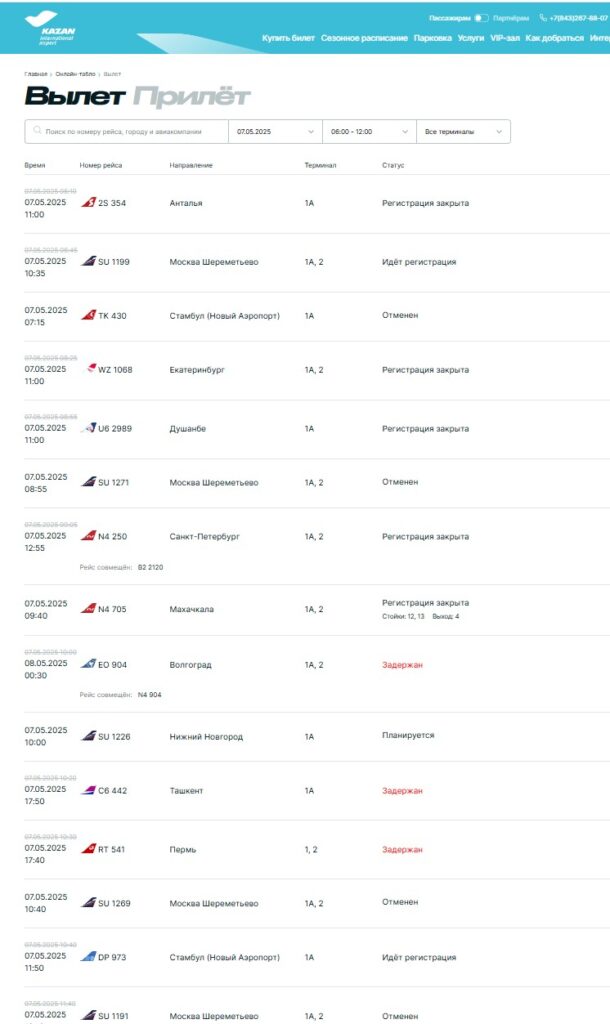
Task: Click the search magnifier icon
Action: click(38, 131)
